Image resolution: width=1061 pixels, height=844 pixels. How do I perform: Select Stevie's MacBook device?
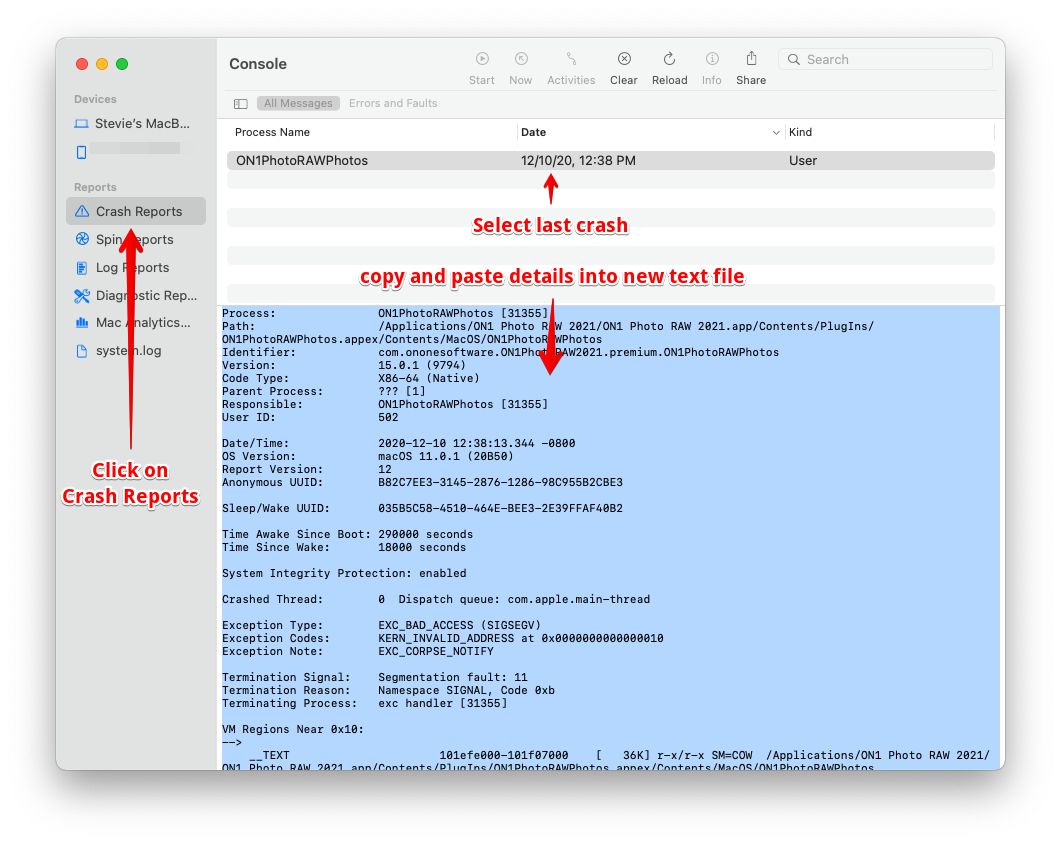click(141, 124)
